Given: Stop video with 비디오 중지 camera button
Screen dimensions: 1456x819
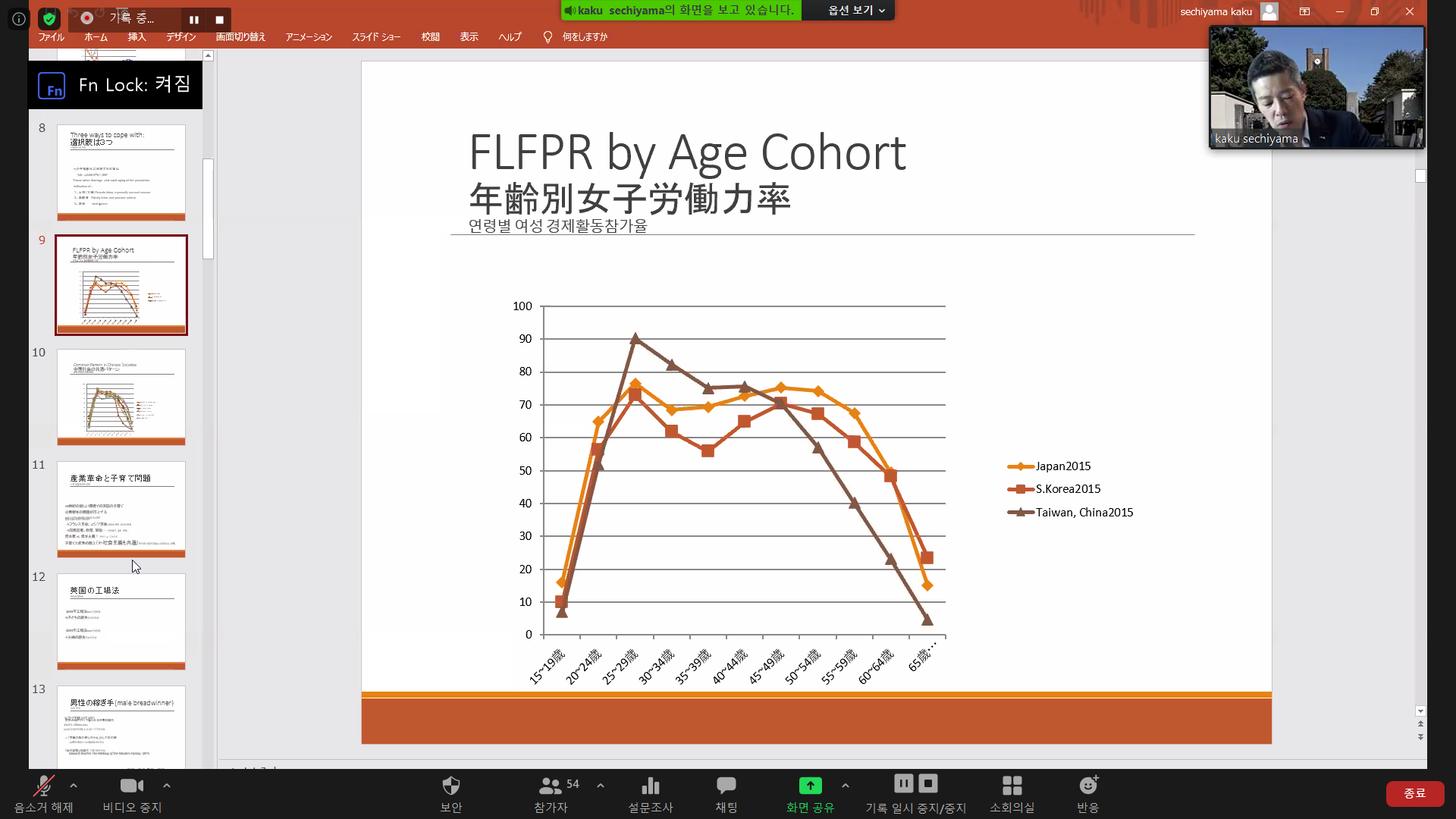Looking at the screenshot, I should (131, 786).
